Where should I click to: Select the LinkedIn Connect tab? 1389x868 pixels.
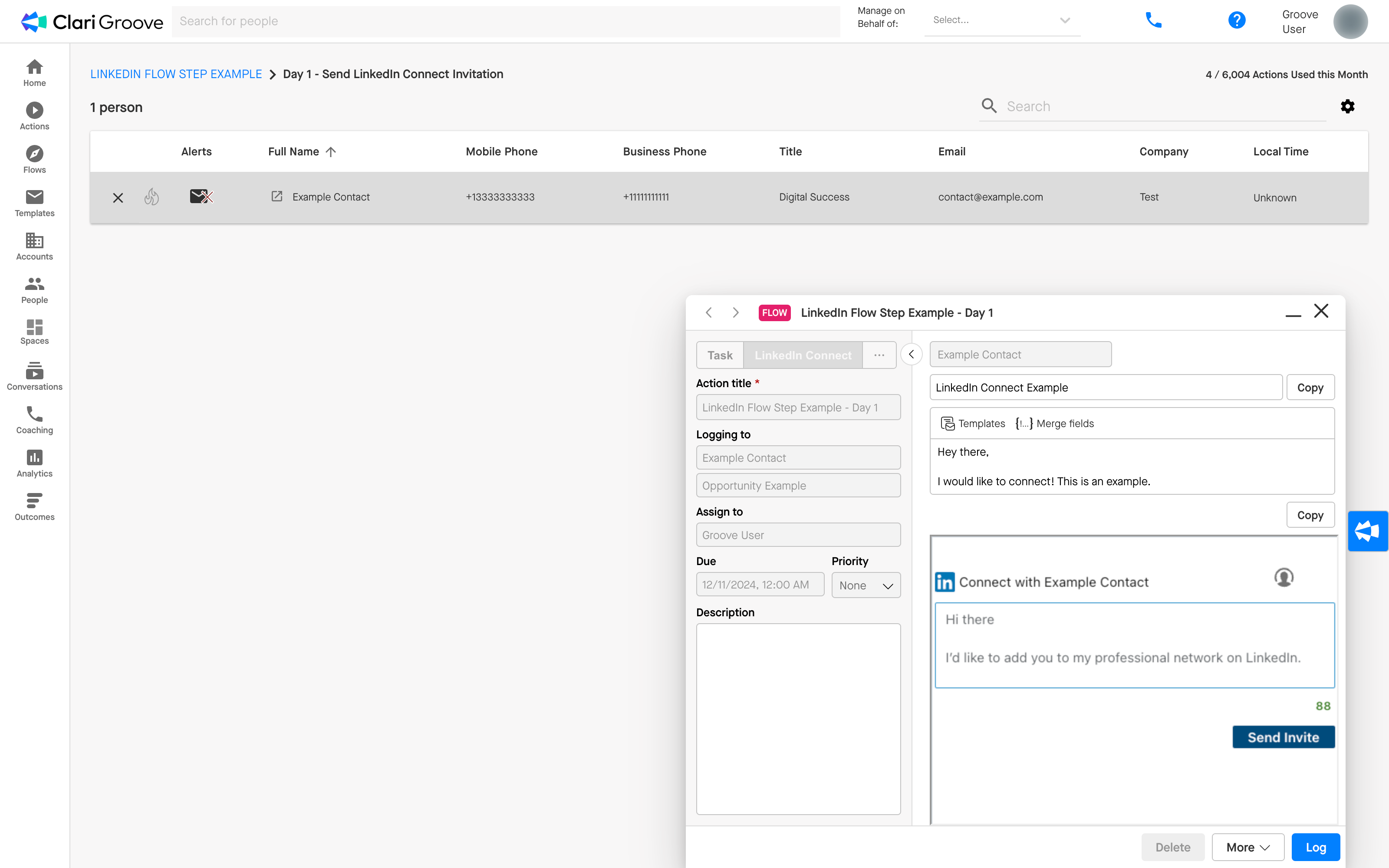pos(803,355)
